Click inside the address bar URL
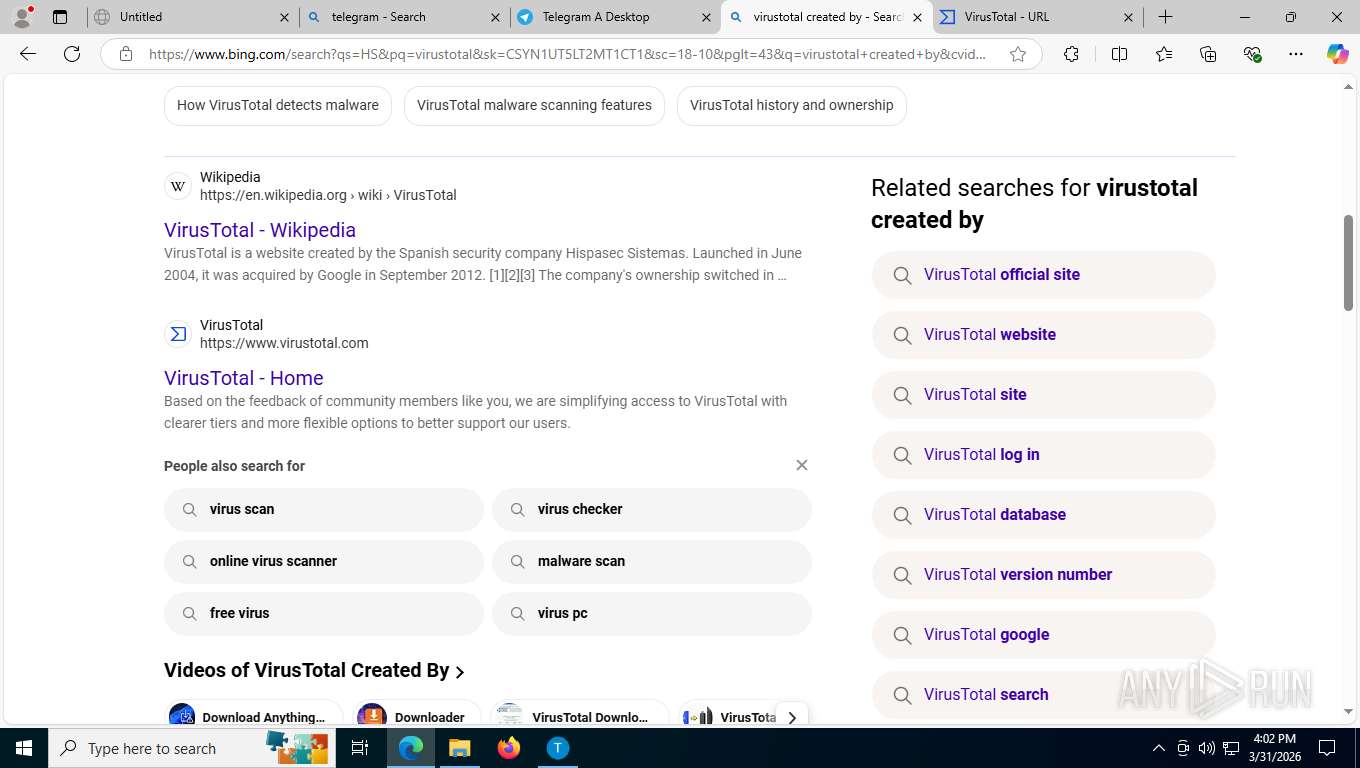Screen dimensions: 1360x768 (567, 54)
